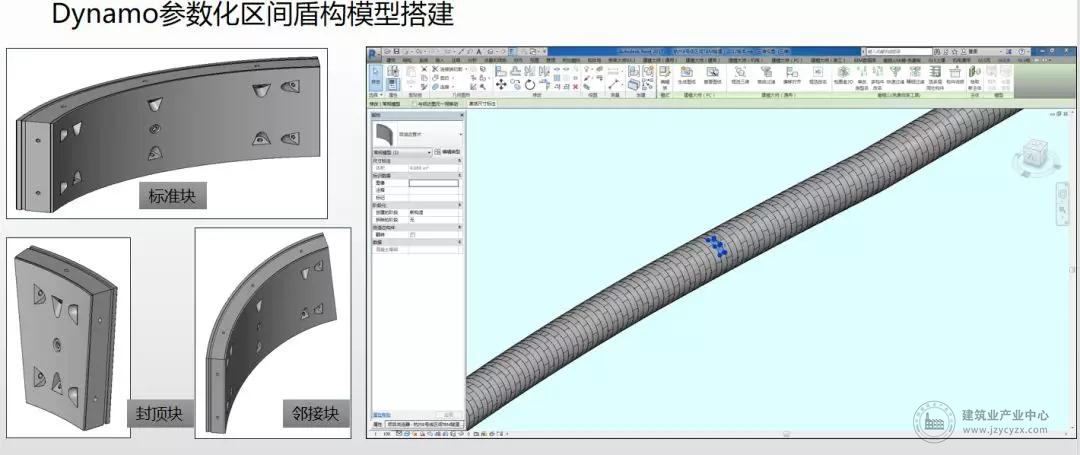Collapse the 阶段化 section in Properties
The height and width of the screenshot is (455, 1080).
tap(459, 205)
